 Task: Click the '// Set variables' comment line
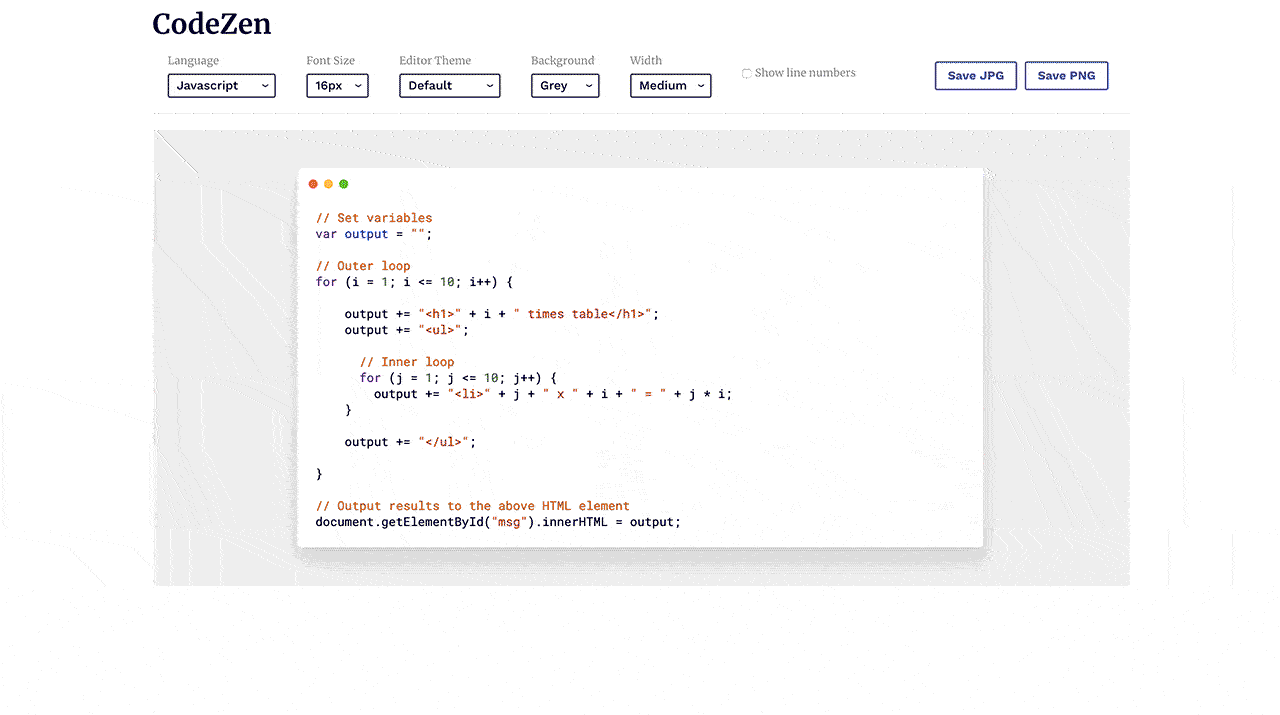click(x=374, y=218)
